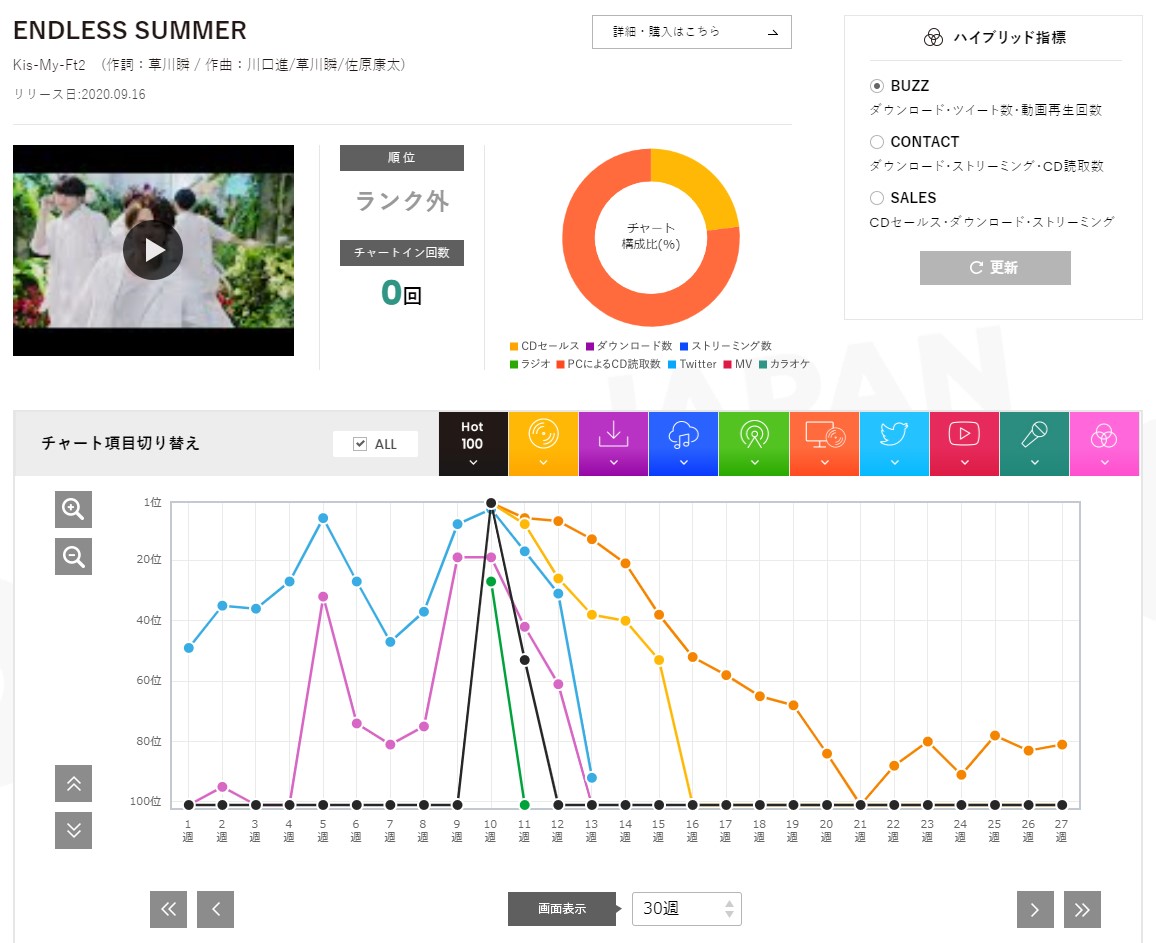Go to the previous chart page

pos(215,909)
